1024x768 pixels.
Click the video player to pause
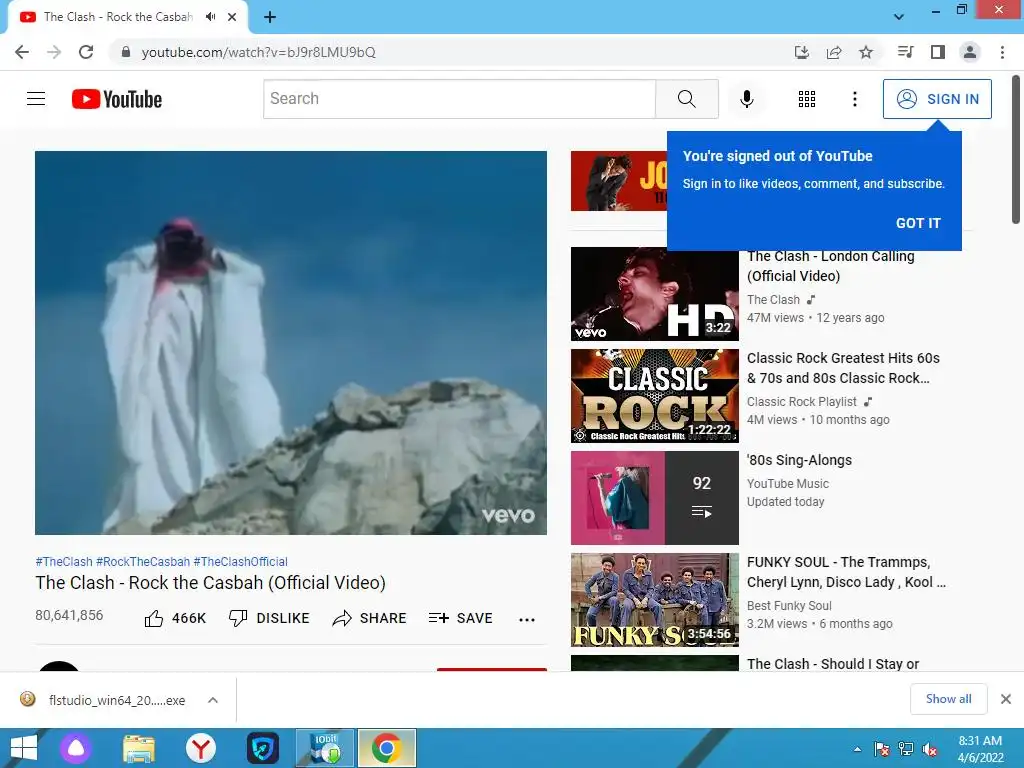click(291, 343)
